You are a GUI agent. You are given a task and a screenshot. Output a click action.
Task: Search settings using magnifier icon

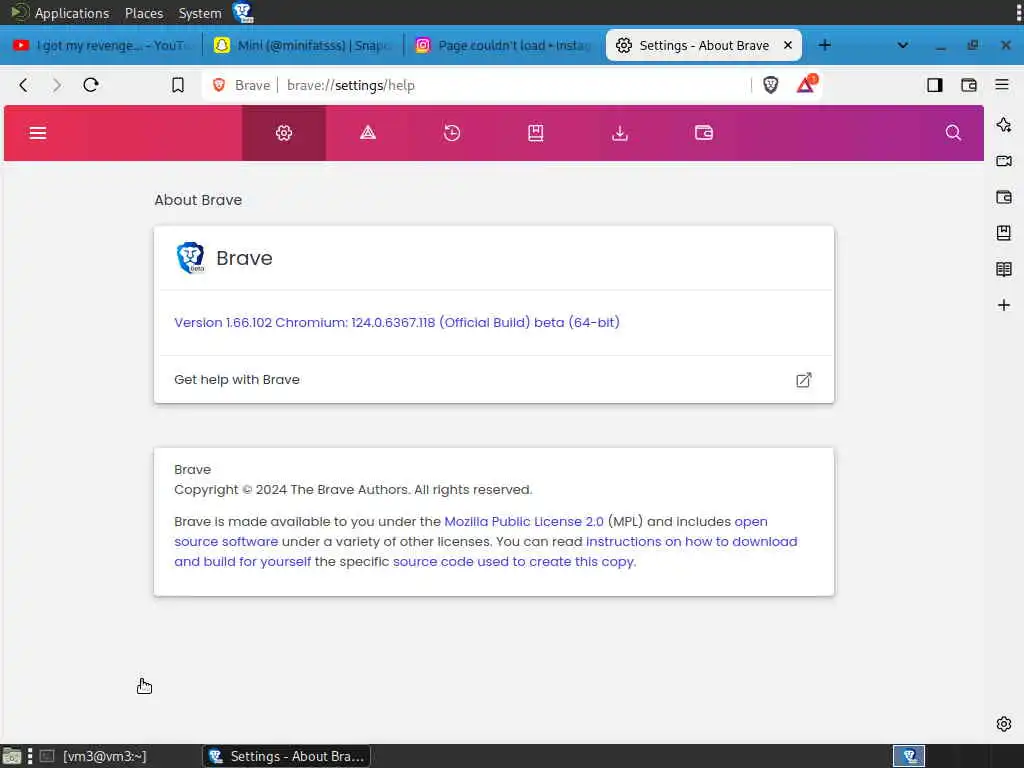pos(953,133)
